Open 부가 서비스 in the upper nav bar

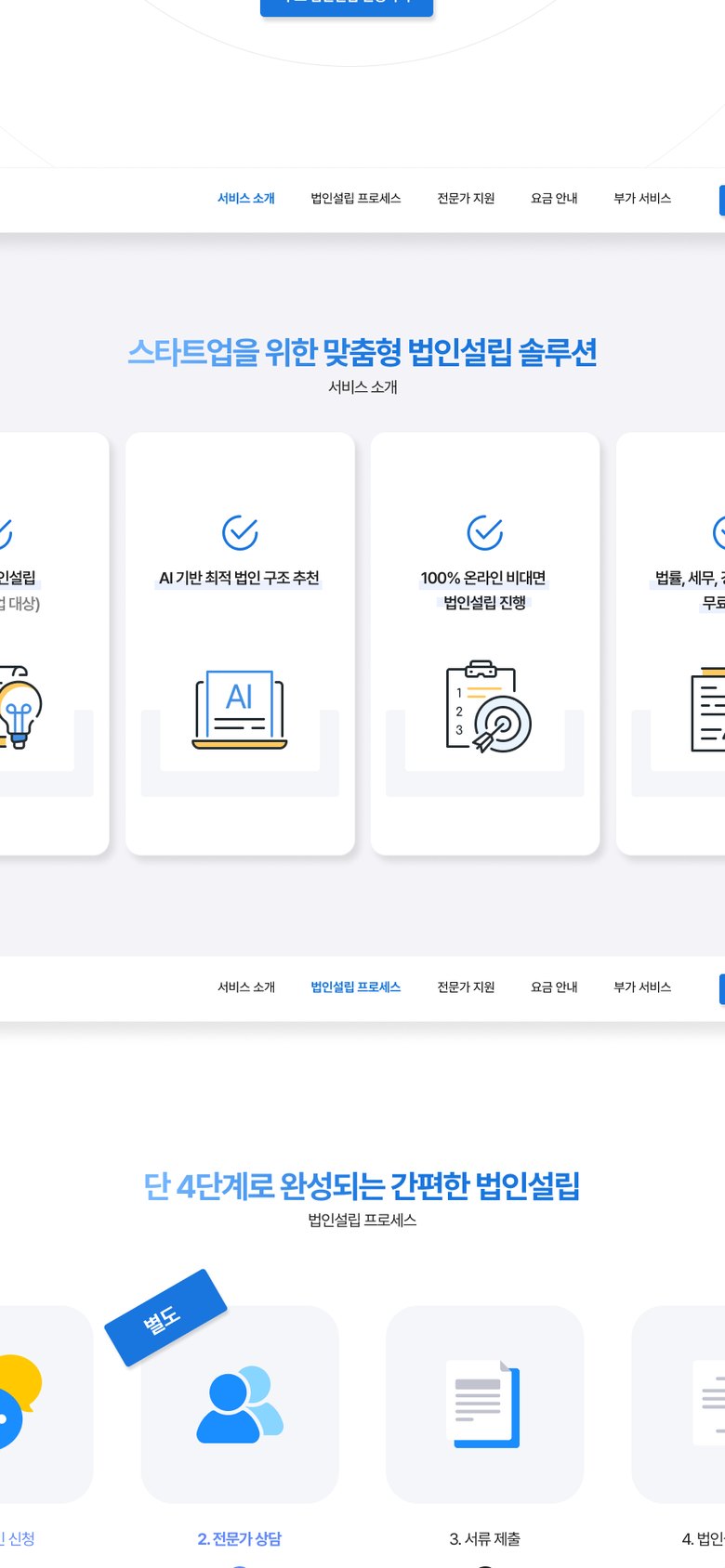[x=642, y=199]
